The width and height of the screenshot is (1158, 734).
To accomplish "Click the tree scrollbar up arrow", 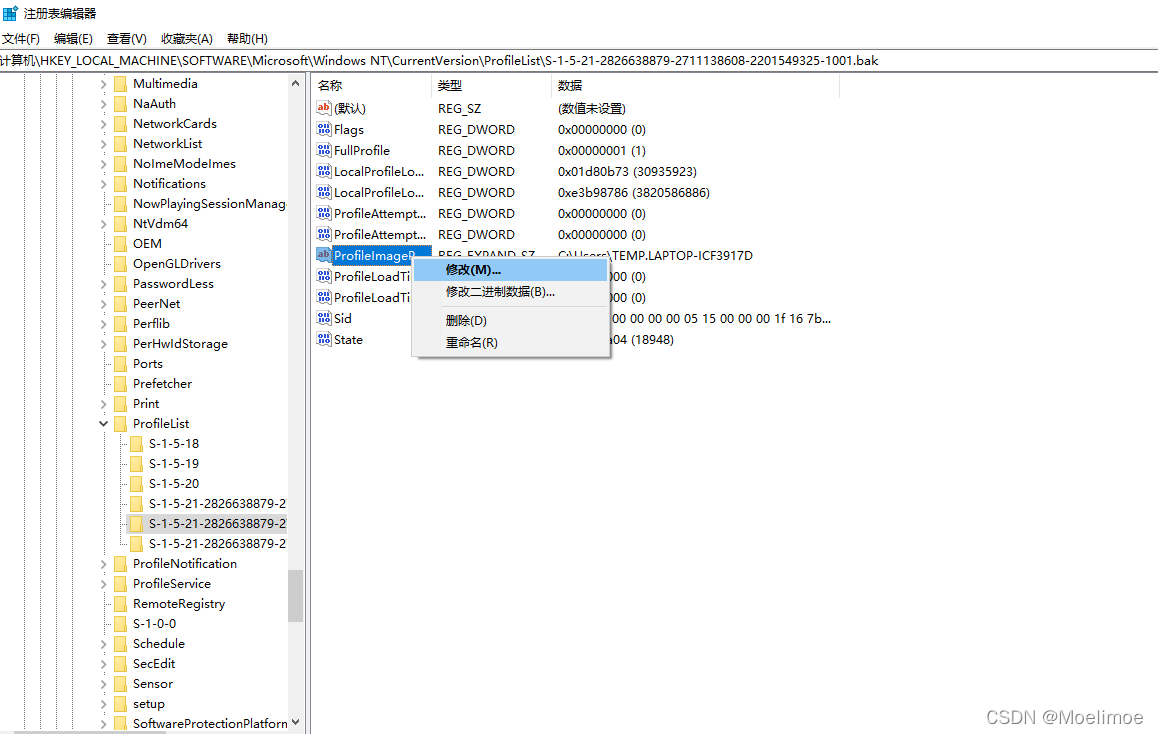I will tap(295, 83).
